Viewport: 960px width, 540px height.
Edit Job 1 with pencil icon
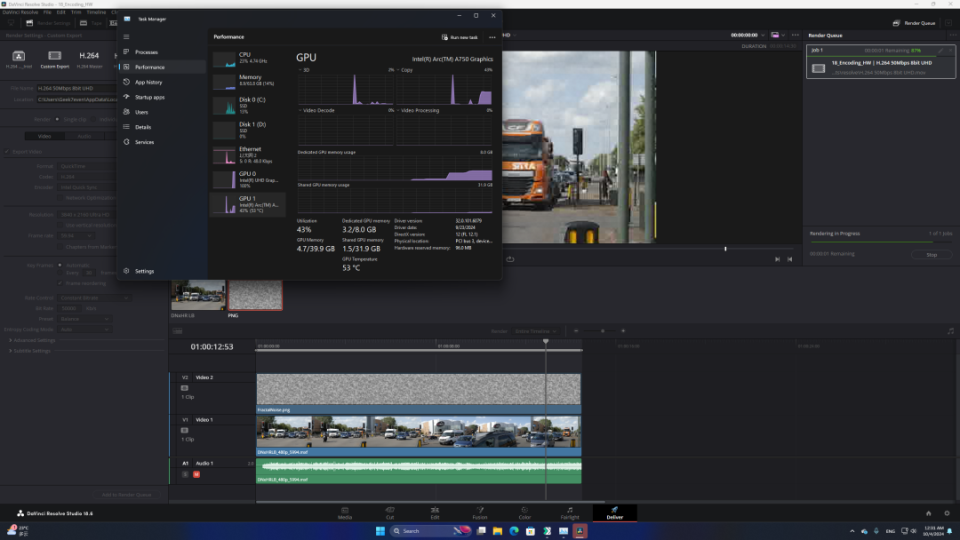940,50
